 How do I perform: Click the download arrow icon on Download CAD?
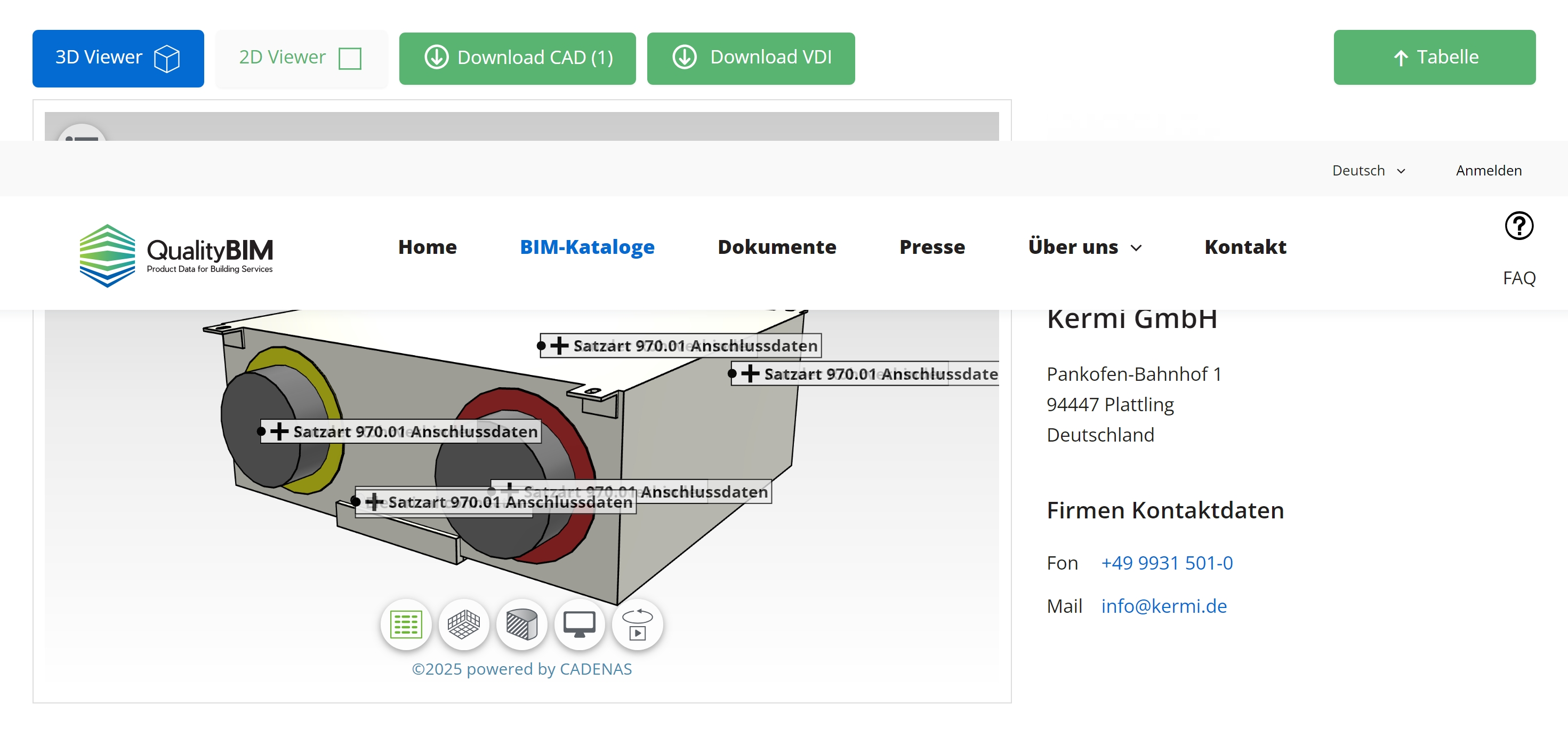tap(437, 57)
